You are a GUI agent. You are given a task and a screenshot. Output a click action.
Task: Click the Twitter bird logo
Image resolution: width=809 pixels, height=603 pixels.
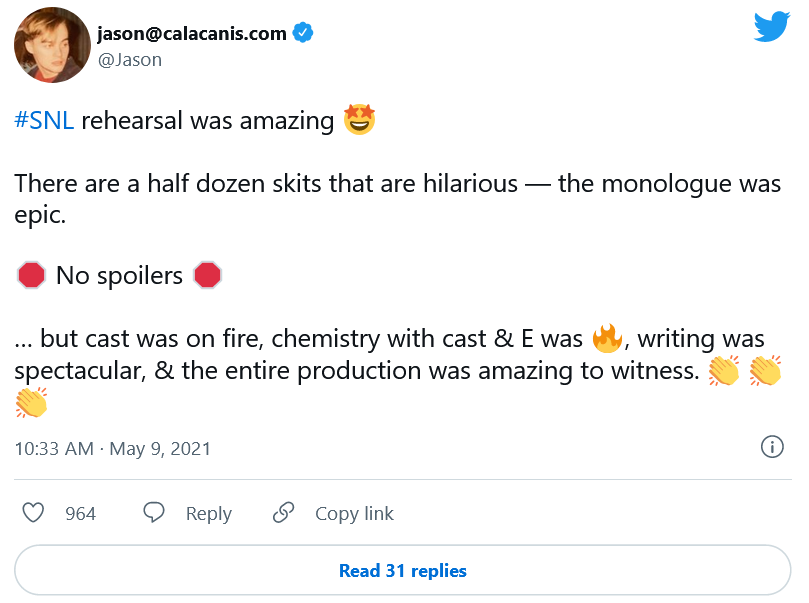[772, 27]
